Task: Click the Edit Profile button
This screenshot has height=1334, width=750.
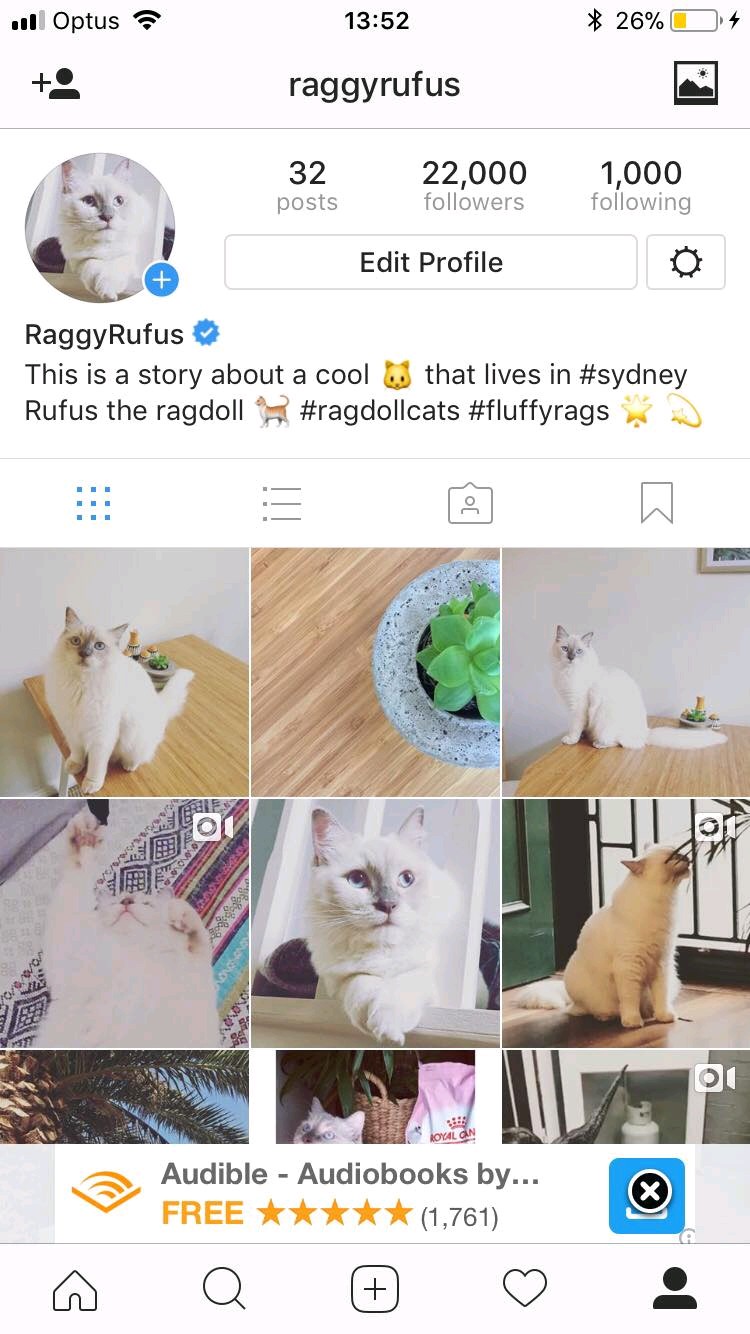Action: (431, 262)
